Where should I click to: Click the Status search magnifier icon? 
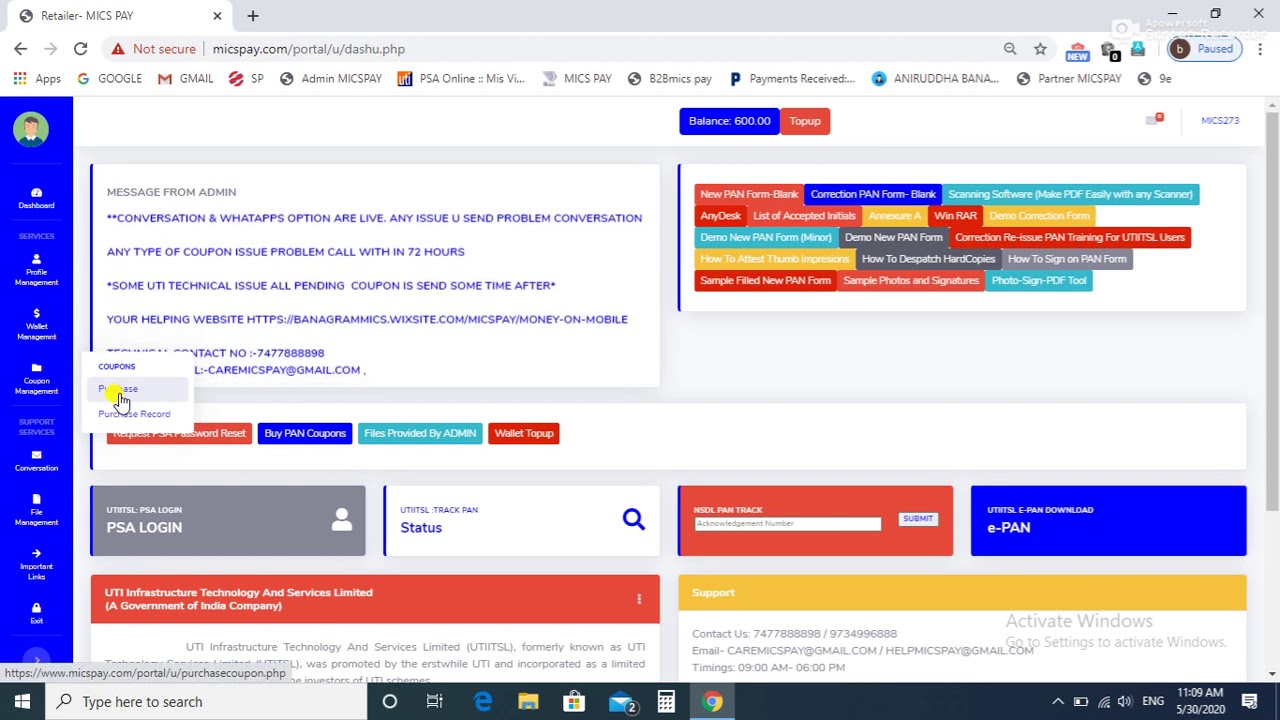click(633, 518)
